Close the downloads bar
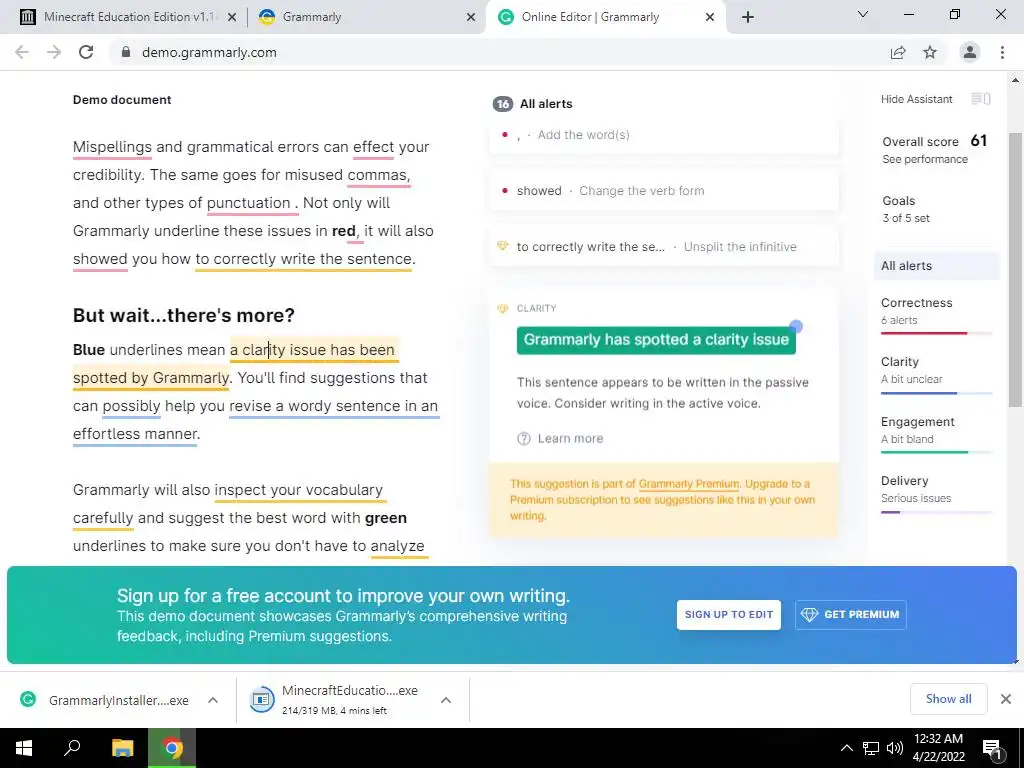This screenshot has height=768, width=1024. (1006, 699)
